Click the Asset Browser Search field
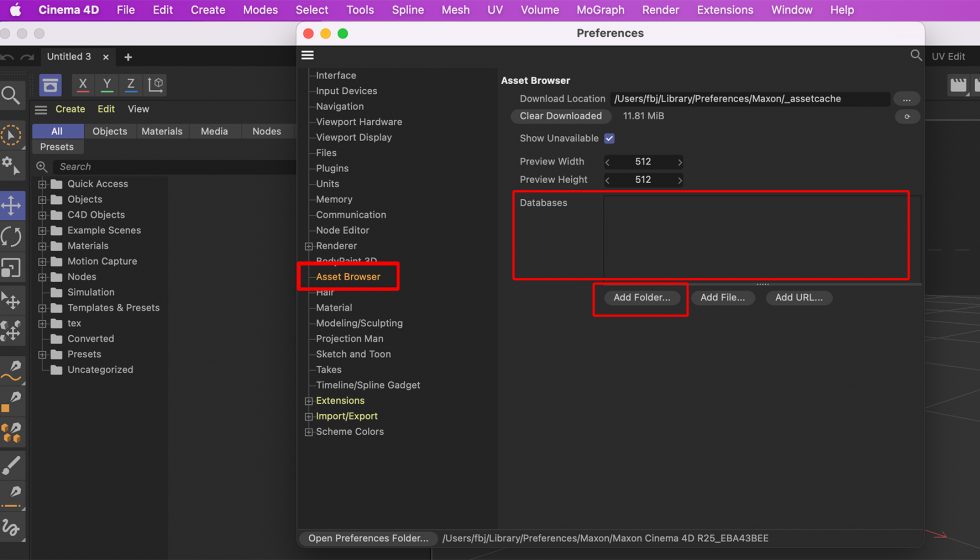 click(x=174, y=167)
